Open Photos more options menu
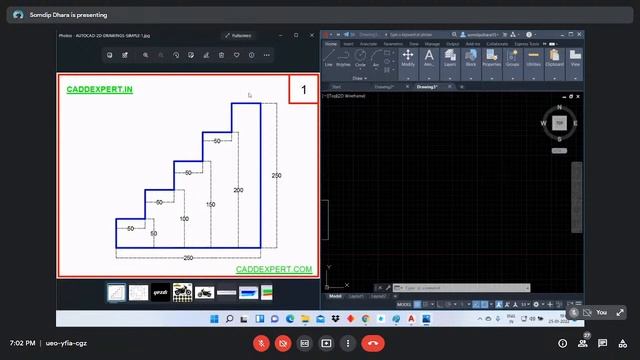 pos(267,55)
